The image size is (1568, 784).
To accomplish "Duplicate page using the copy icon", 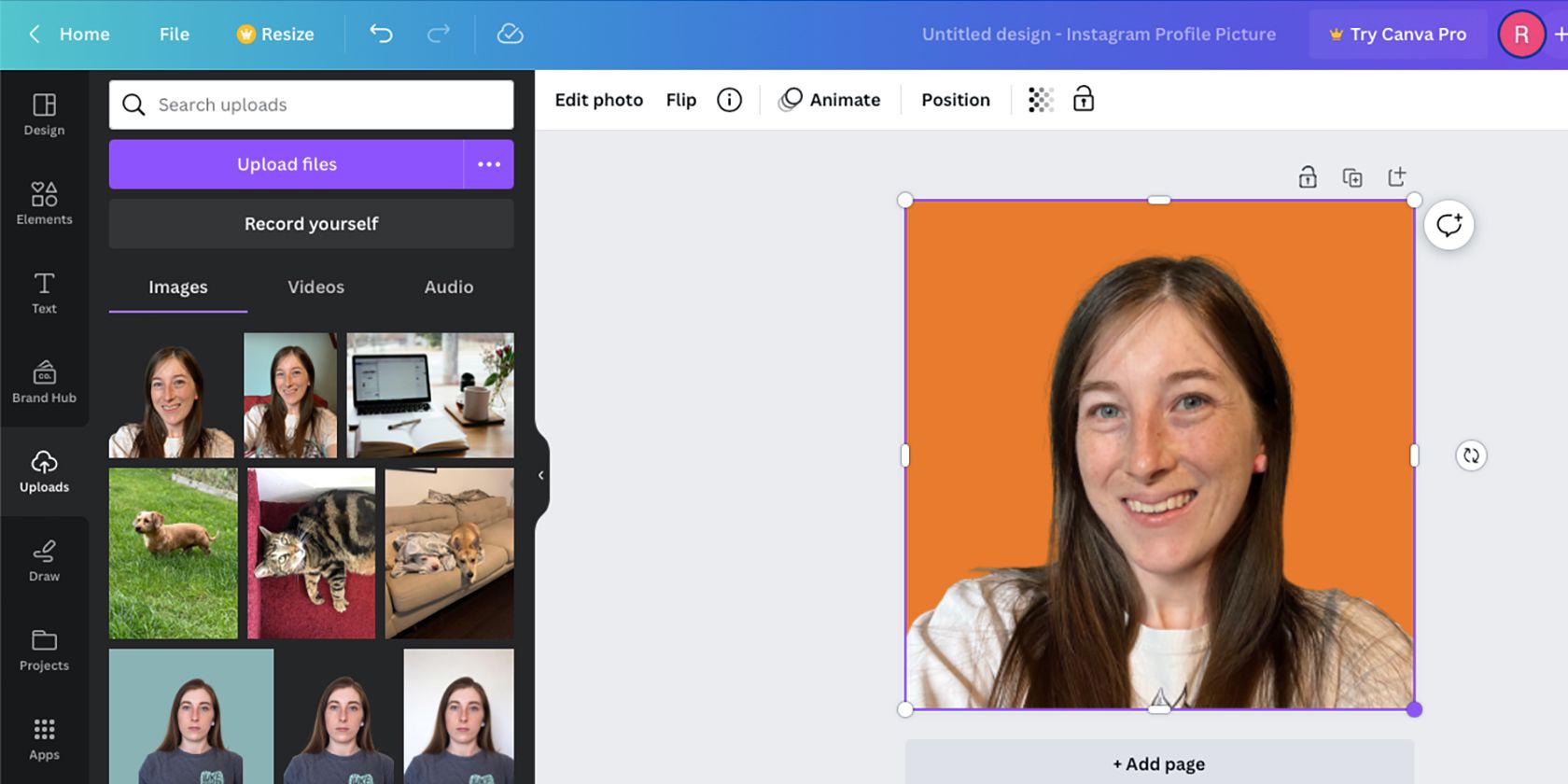I will tap(1351, 177).
